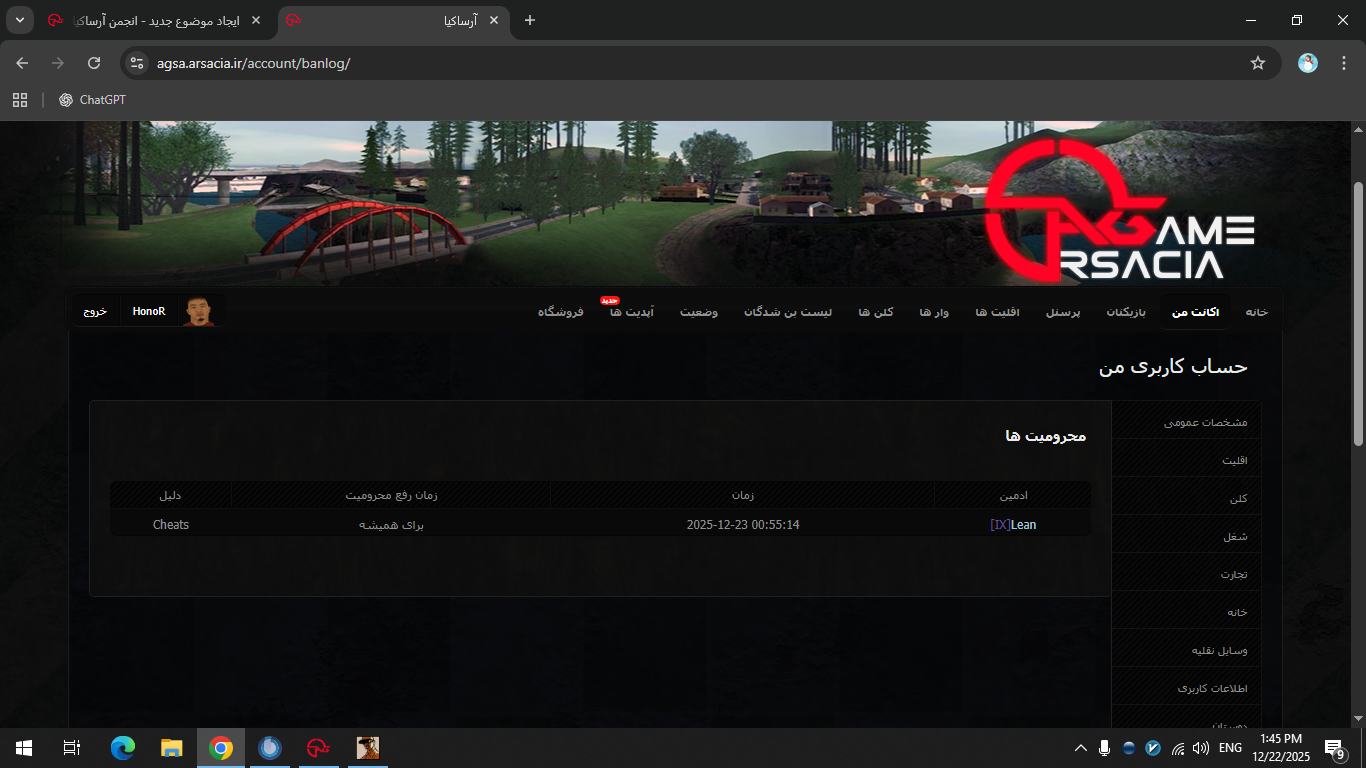Screen dimensions: 1366x768
Task: Click the microphone icon in the system tray
Action: 1104,748
